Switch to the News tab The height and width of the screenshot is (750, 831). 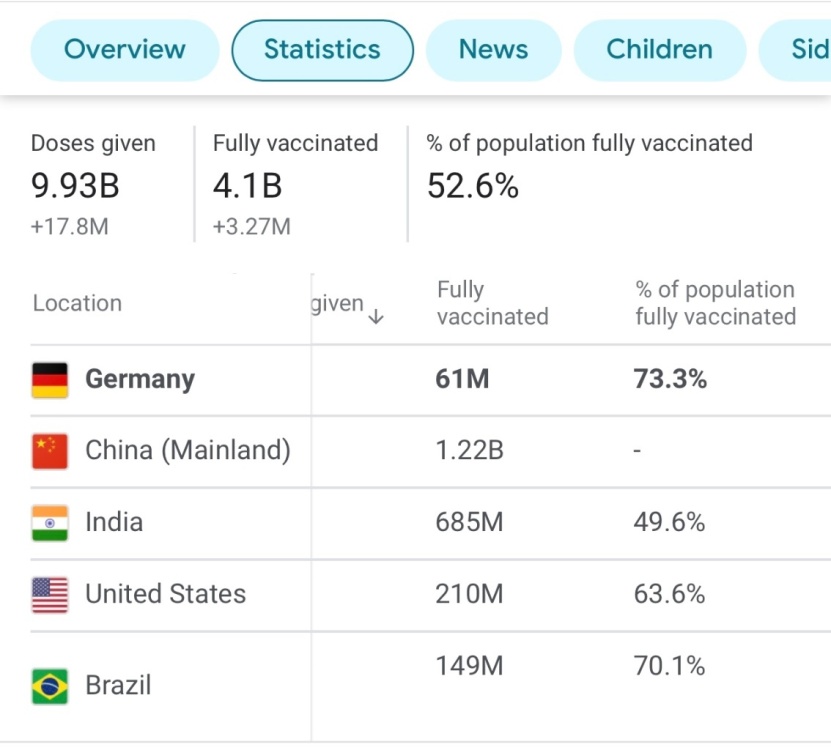(x=493, y=50)
